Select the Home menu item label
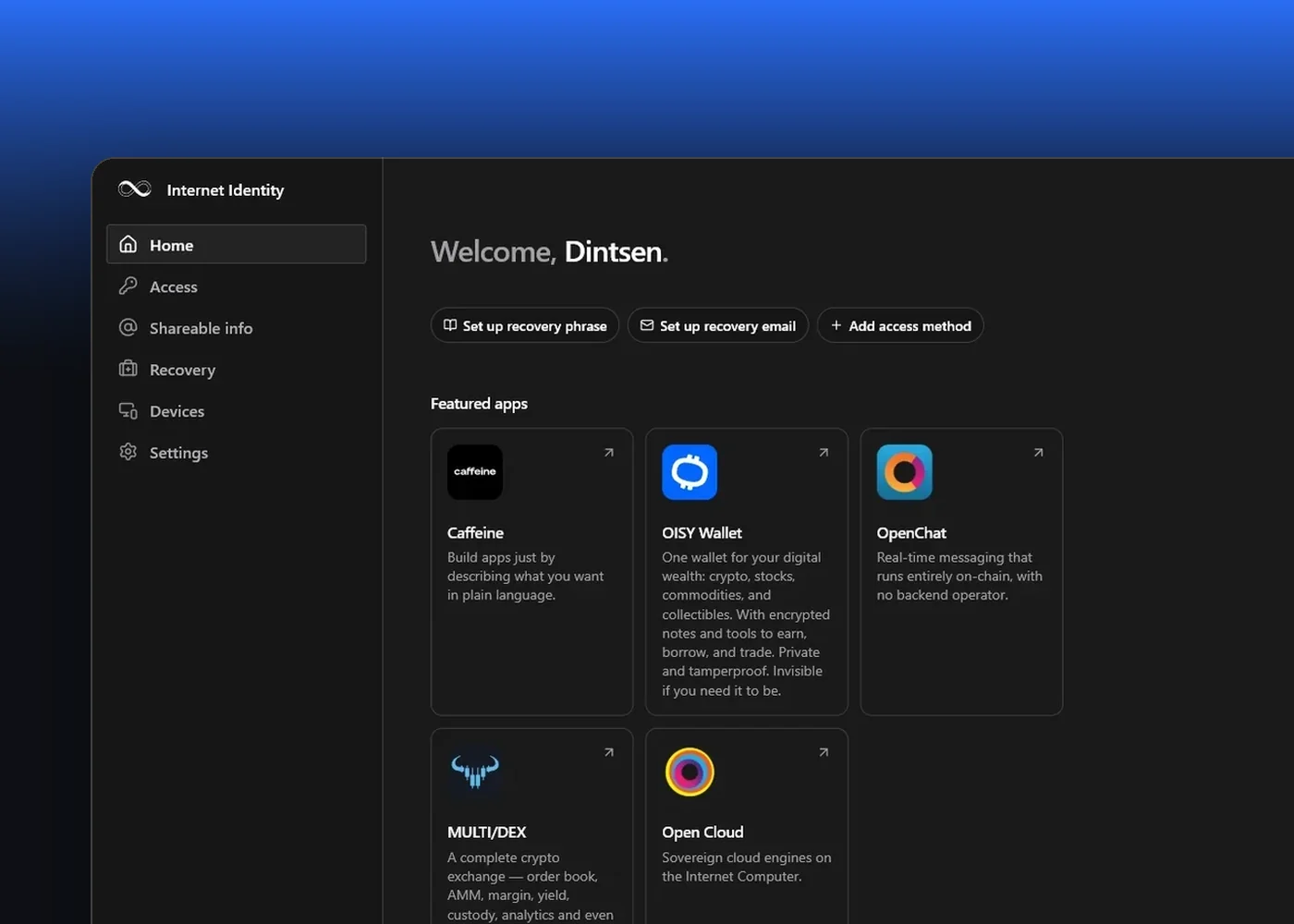 [172, 245]
